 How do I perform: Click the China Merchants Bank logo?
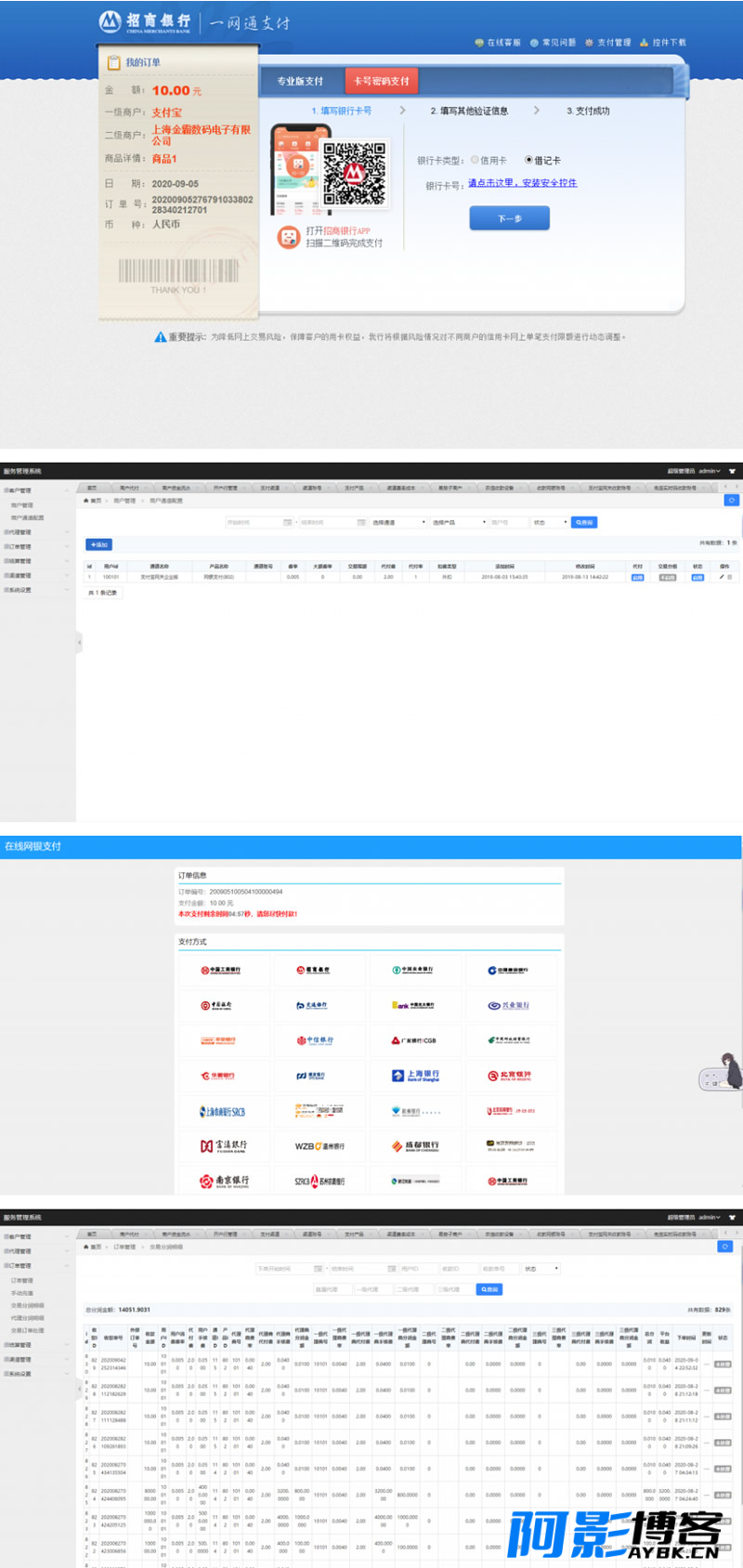coord(147,21)
